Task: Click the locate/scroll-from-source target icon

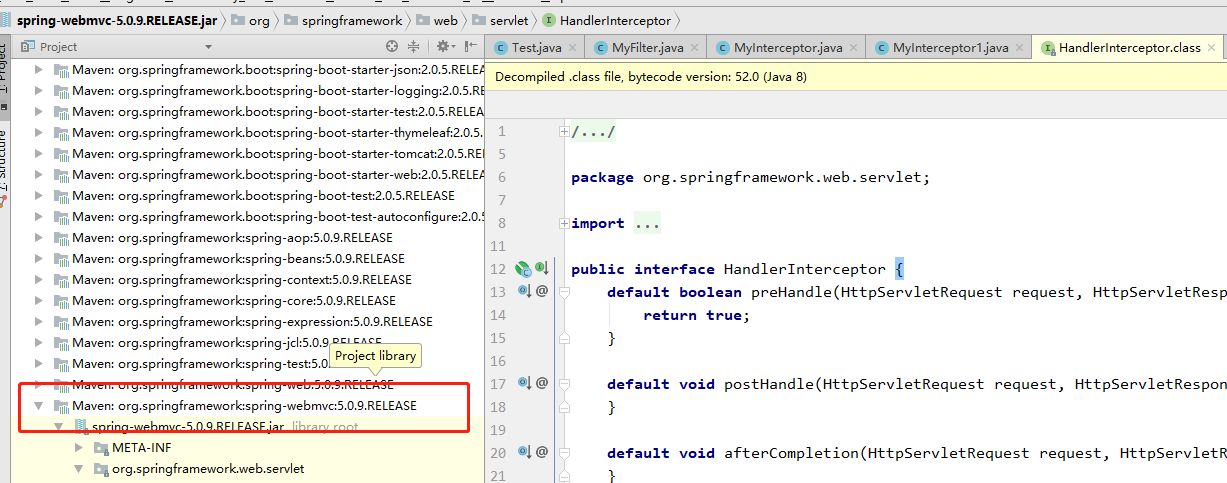Action: [x=393, y=47]
